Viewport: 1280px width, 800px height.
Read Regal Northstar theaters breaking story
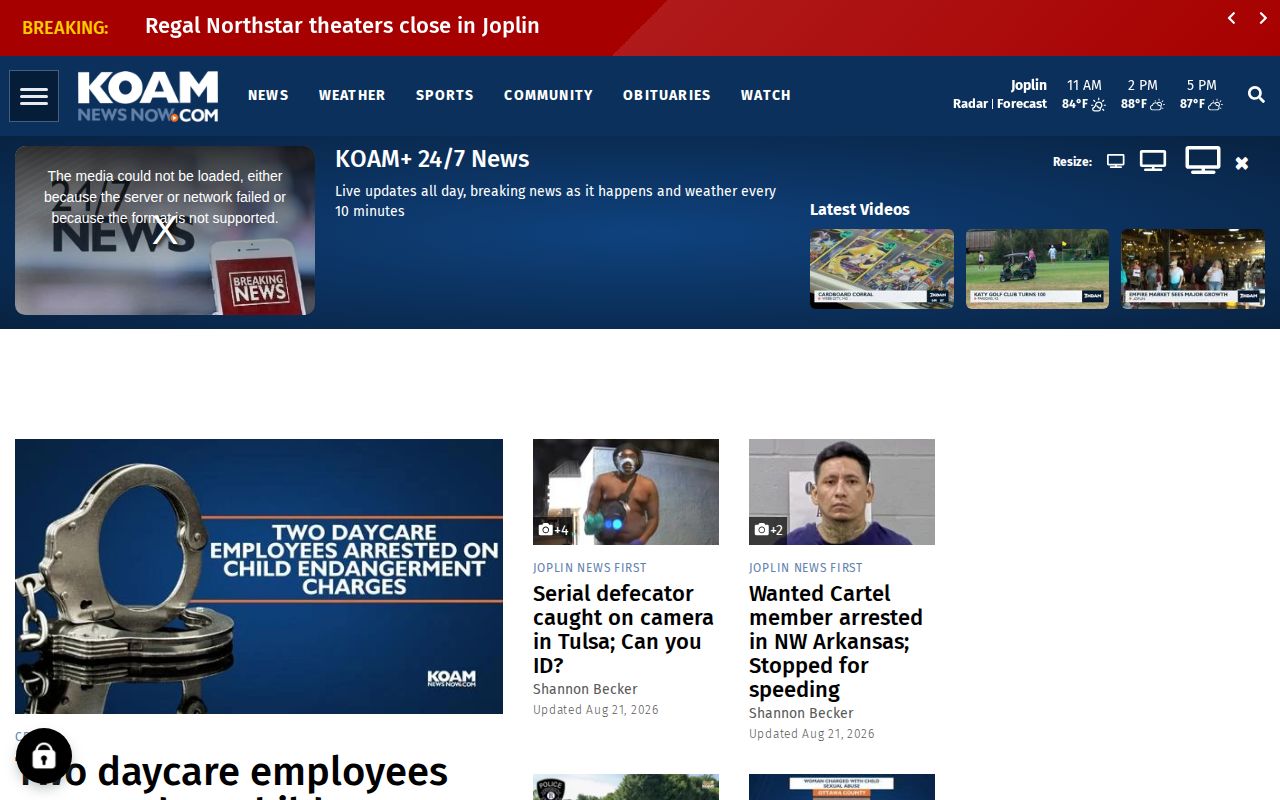[x=342, y=26]
